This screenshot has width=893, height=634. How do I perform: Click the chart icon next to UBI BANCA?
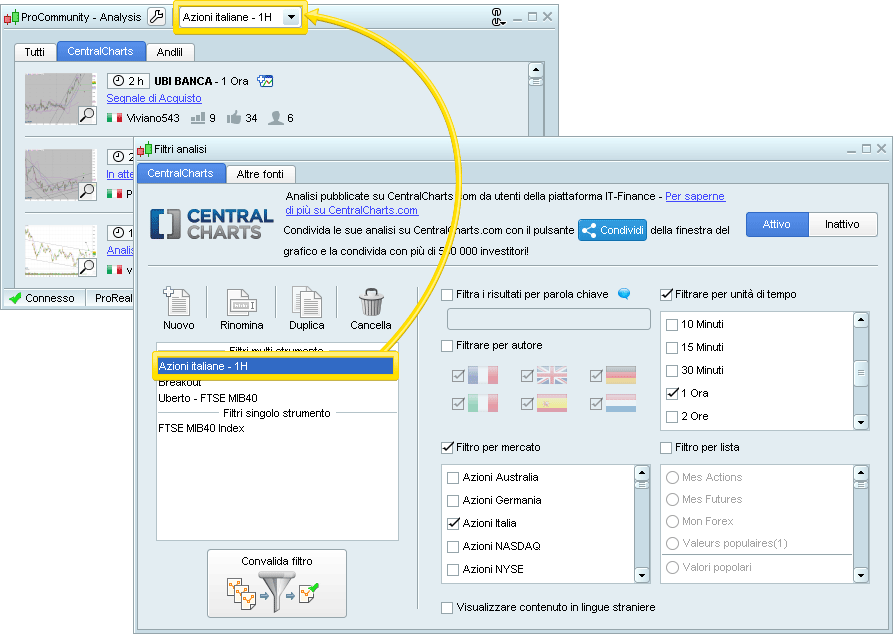[x=265, y=81]
